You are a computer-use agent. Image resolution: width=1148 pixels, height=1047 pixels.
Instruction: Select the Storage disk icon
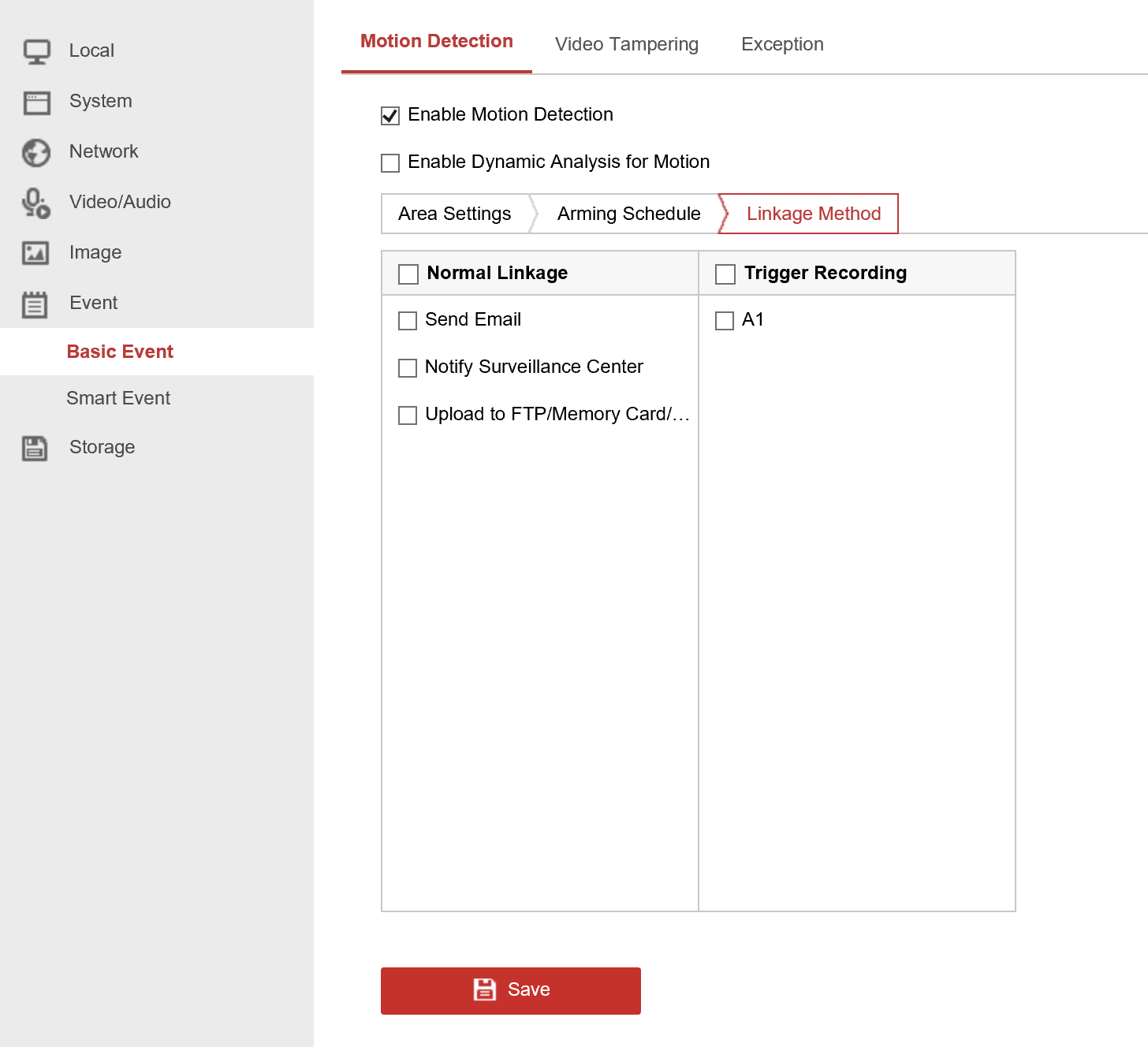(36, 447)
